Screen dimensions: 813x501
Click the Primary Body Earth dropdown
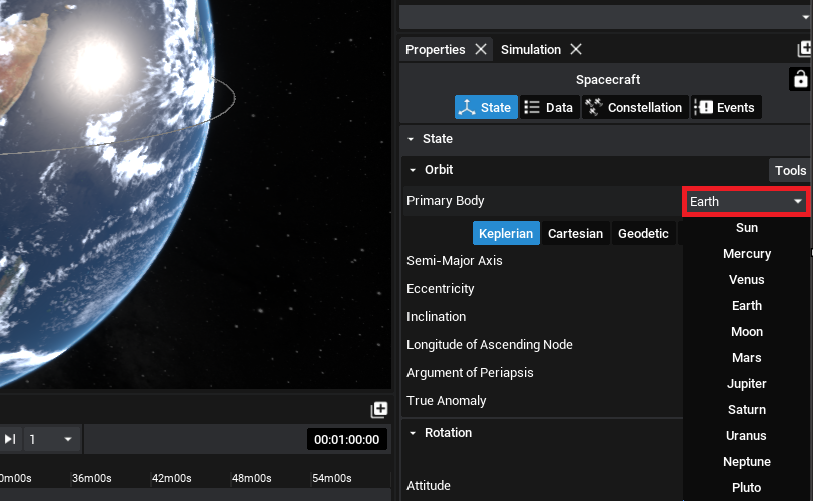tap(746, 201)
